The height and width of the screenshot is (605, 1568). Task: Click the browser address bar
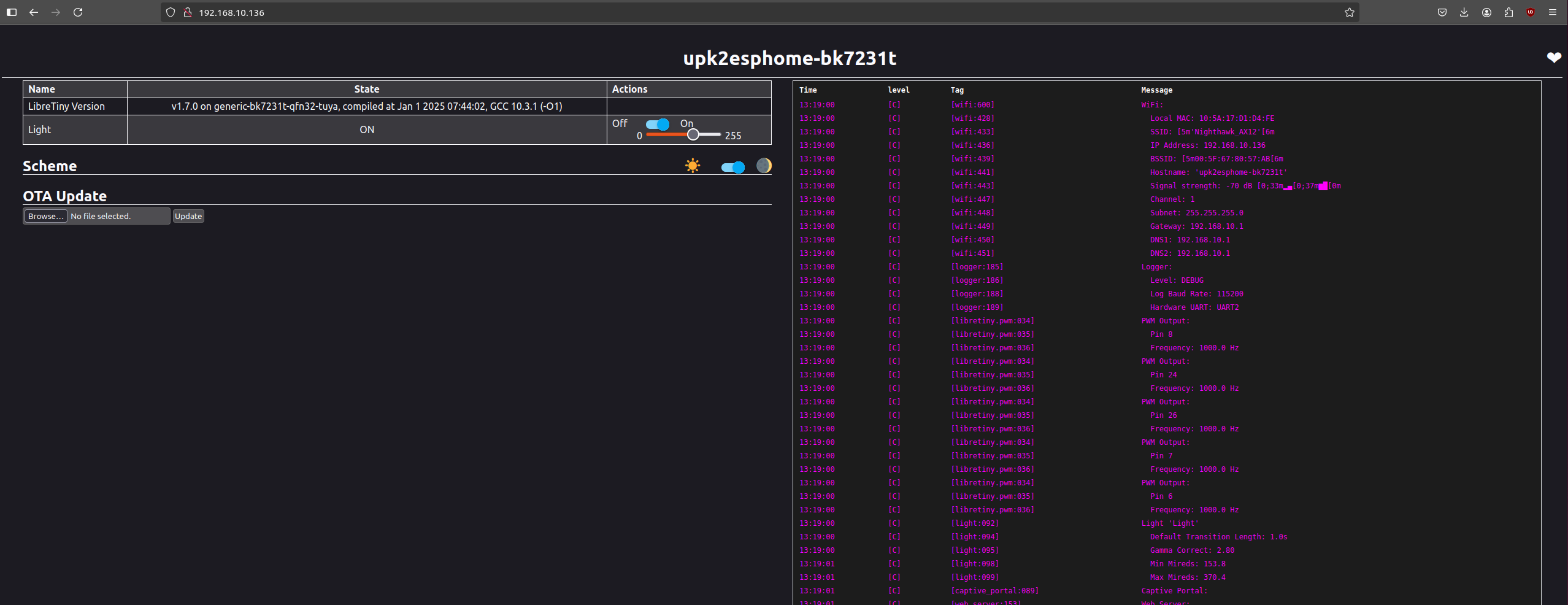point(429,12)
